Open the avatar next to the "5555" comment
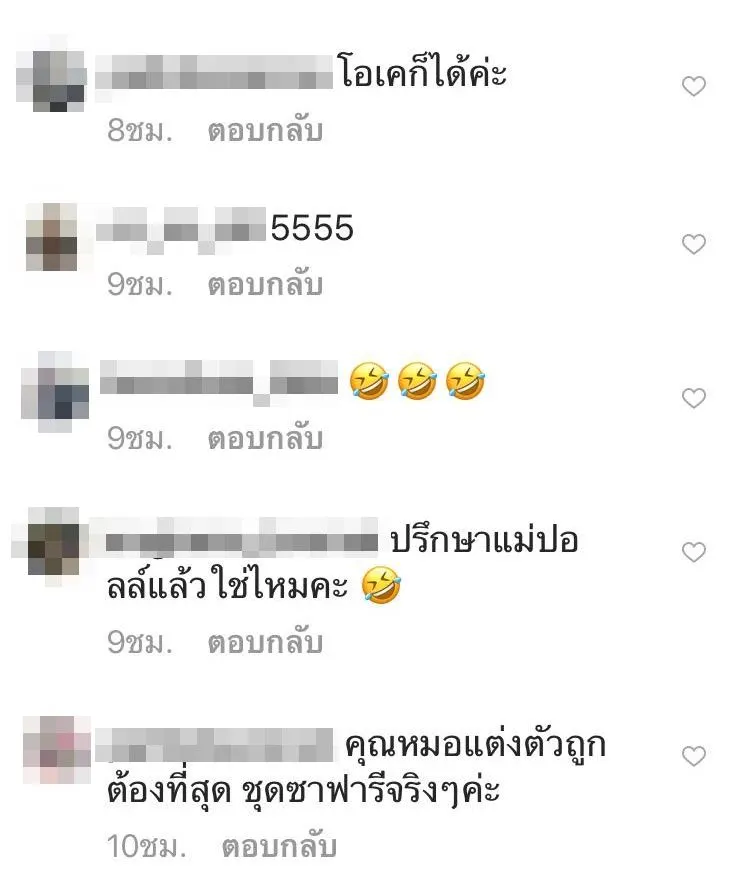The height and width of the screenshot is (874, 750). [x=52, y=237]
